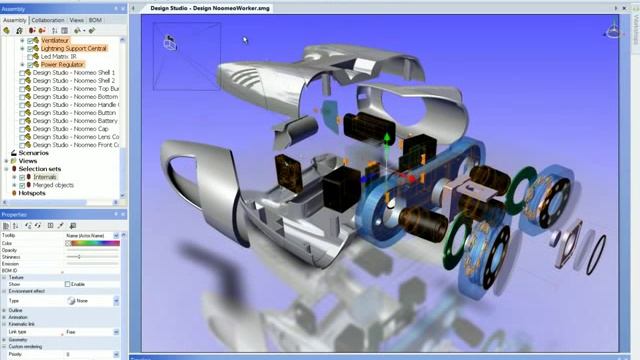
Task: Click the camera view thumbnail in viewport
Action: (x=187, y=56)
